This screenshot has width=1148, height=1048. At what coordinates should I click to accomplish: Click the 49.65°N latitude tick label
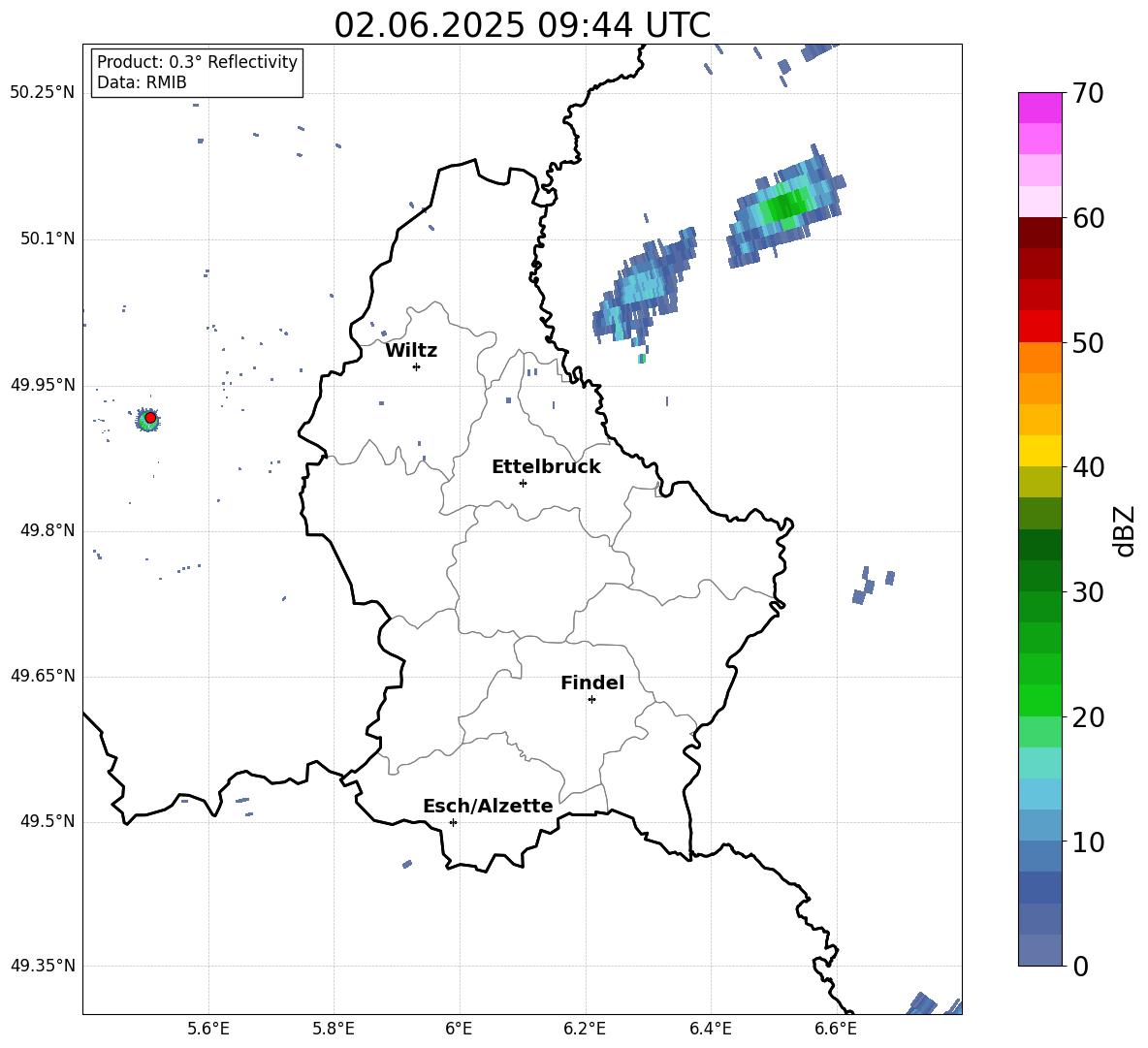click(43, 675)
